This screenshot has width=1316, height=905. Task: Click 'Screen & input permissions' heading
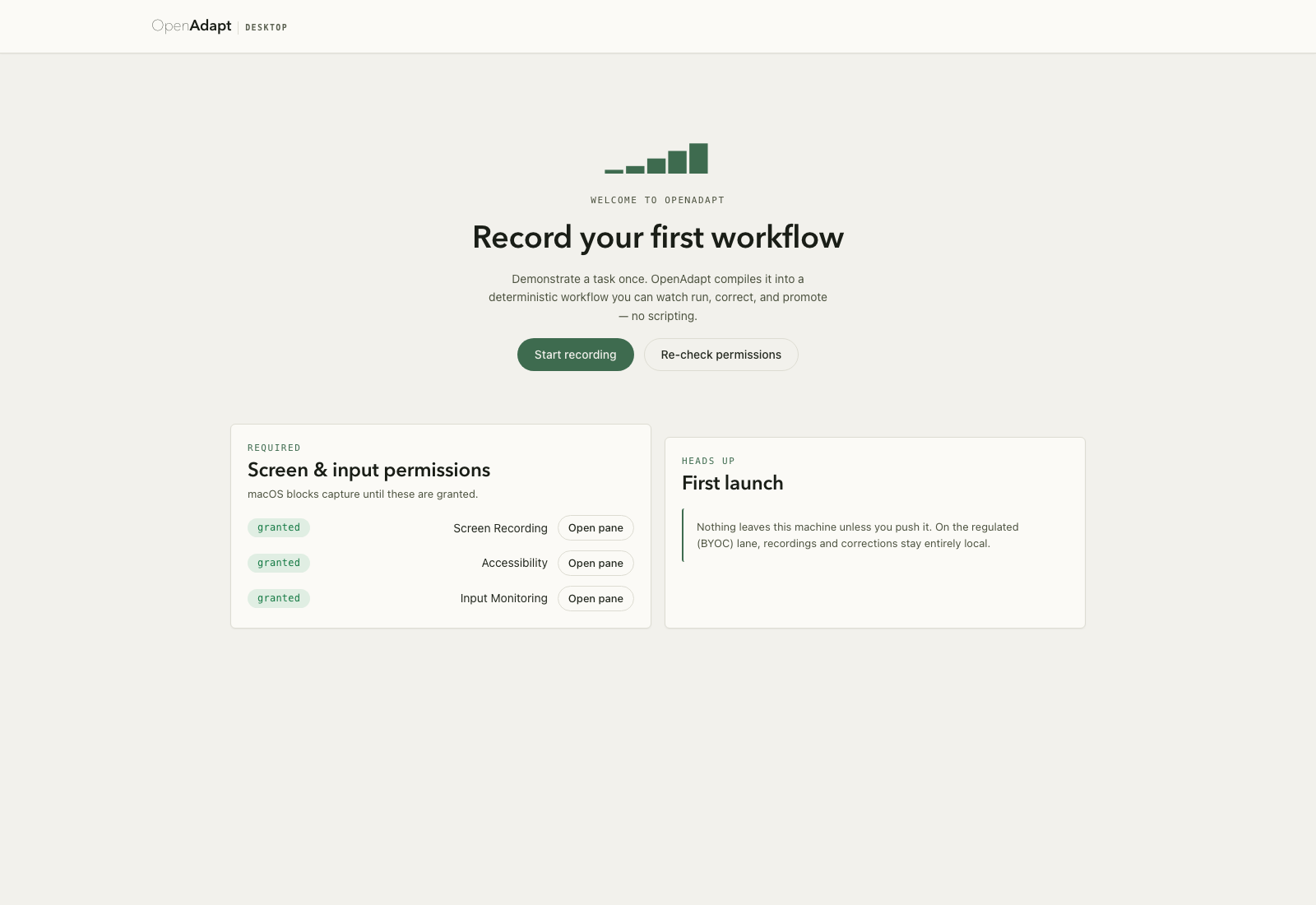(x=369, y=470)
